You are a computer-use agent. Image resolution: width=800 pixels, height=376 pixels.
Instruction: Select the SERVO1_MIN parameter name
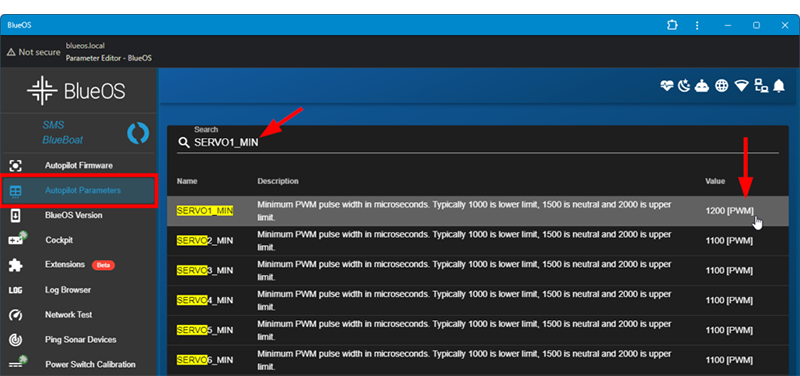(205, 211)
